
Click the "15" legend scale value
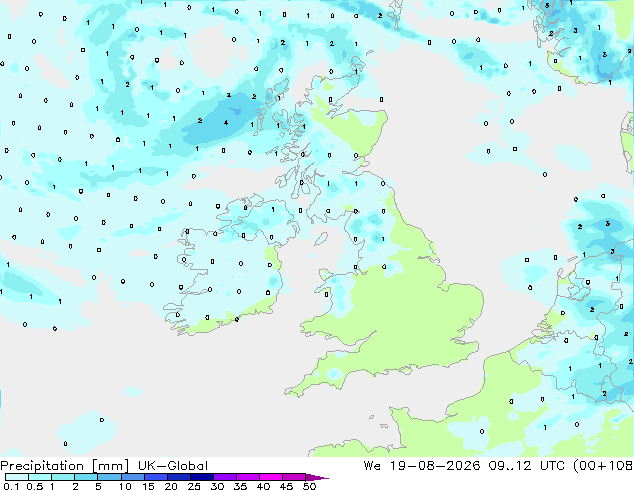[148, 486]
